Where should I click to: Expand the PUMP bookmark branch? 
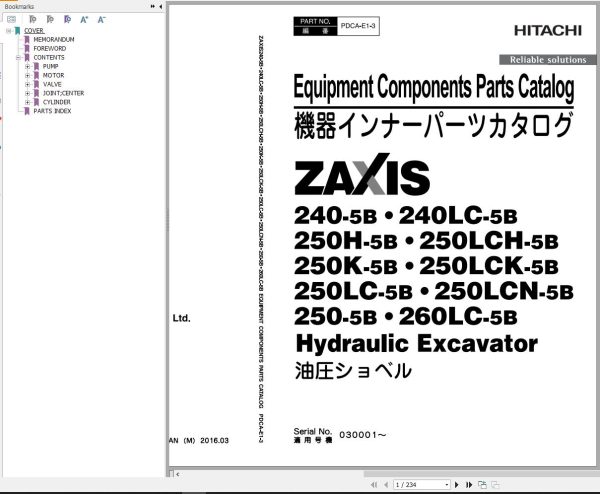pyautogui.click(x=27, y=66)
